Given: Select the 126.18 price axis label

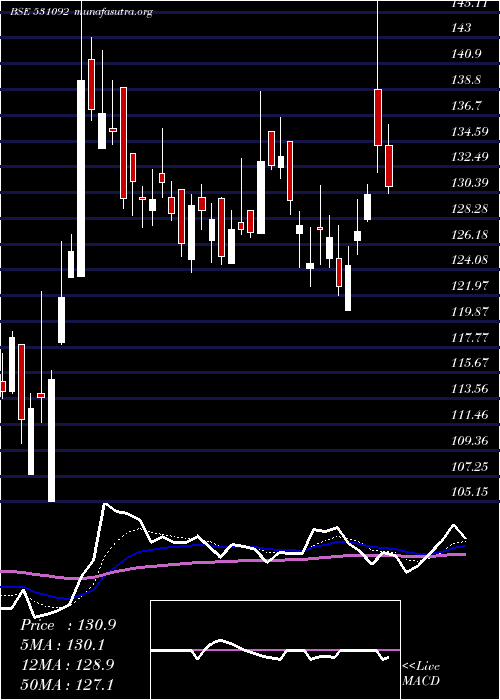Looking at the screenshot, I should coord(470,234).
